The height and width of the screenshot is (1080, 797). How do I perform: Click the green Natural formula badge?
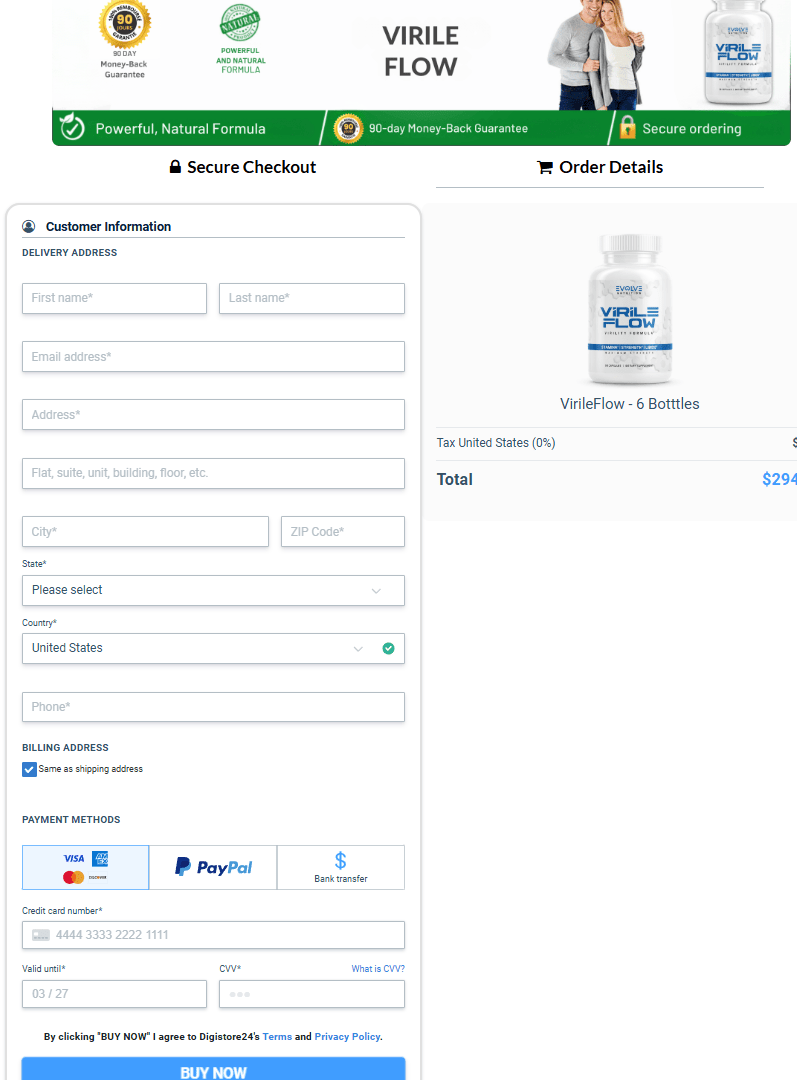pos(240,23)
